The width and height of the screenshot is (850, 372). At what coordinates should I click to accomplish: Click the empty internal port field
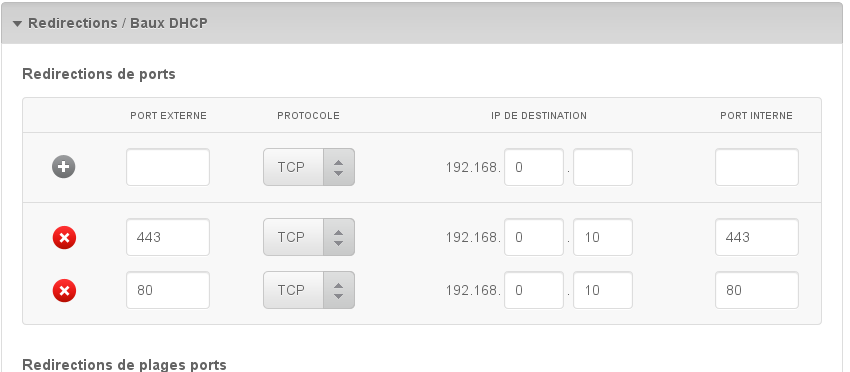click(x=757, y=167)
